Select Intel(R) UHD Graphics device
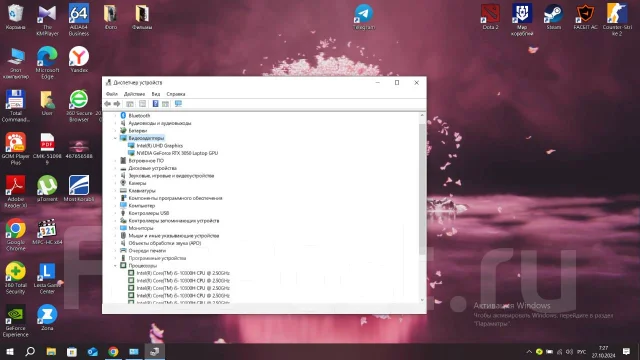The image size is (640, 360). pos(160,146)
